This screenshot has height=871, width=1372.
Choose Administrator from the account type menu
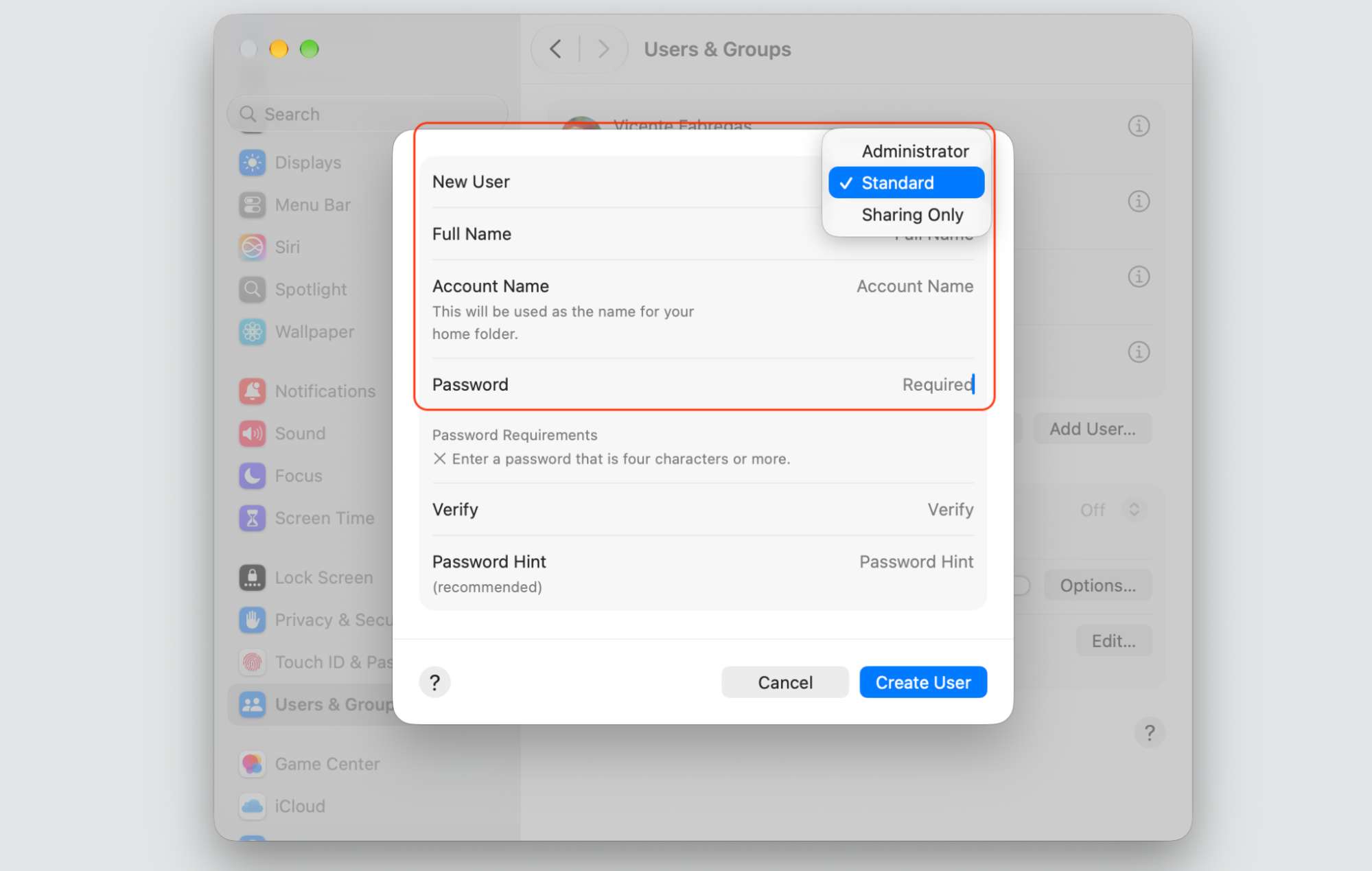click(906, 151)
